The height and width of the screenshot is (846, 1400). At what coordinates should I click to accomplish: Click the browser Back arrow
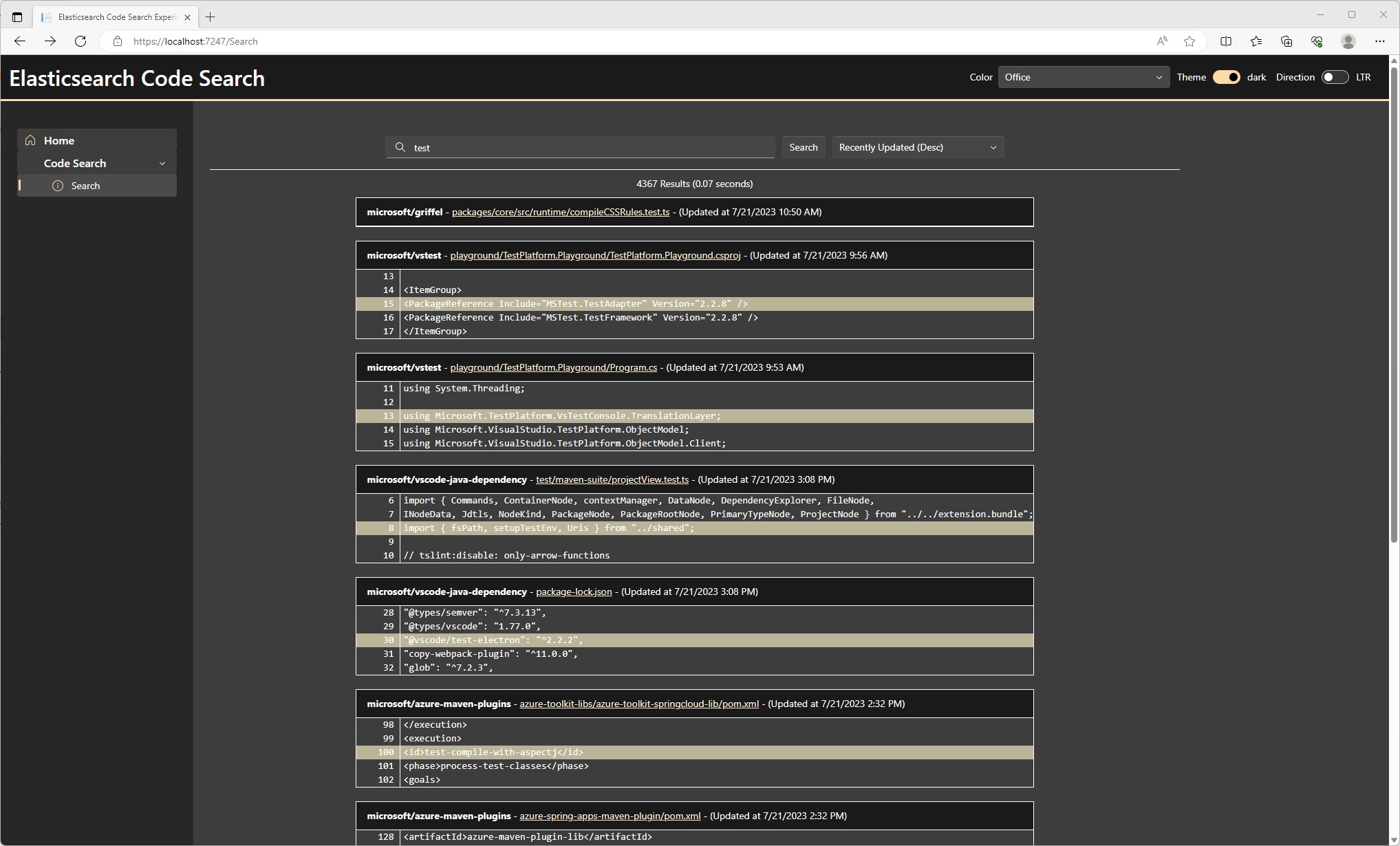point(19,41)
